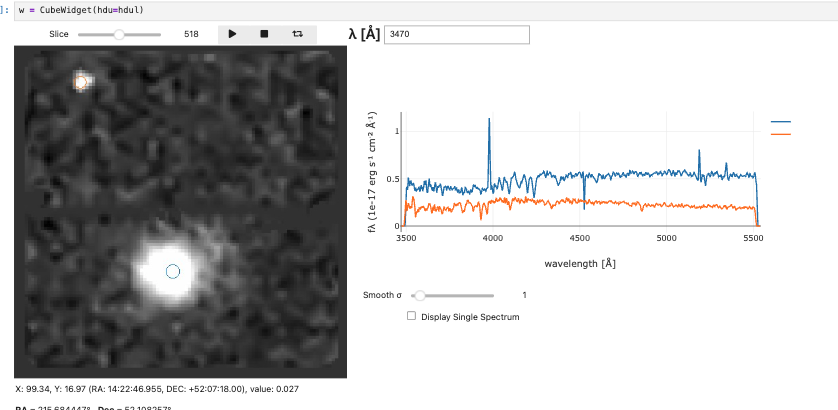The image size is (838, 410).
Task: Click the 'wavelength [Å]' axis title
Action: [580, 264]
